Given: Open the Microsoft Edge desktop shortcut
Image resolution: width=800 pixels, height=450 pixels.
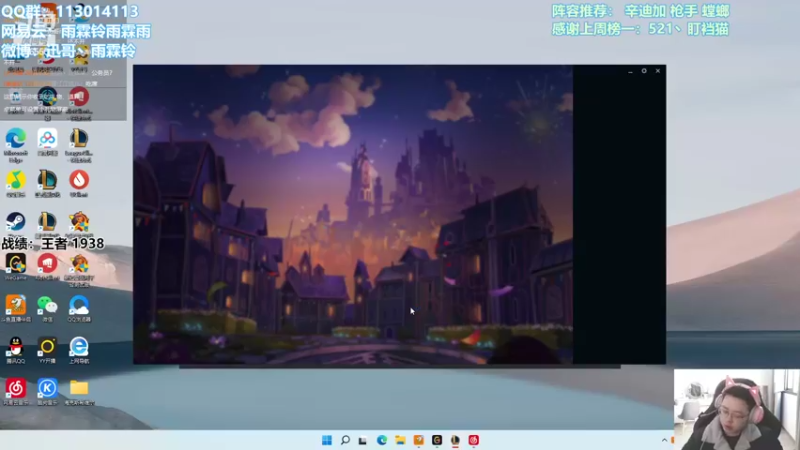Looking at the screenshot, I should (x=16, y=140).
